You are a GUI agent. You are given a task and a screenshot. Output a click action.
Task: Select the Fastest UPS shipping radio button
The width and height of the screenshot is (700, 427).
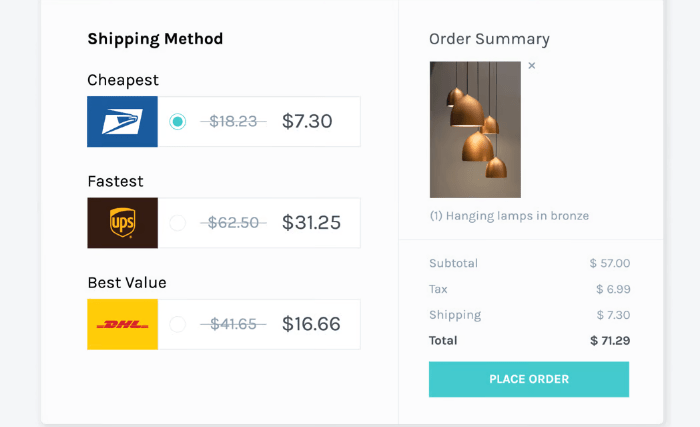pos(178,223)
